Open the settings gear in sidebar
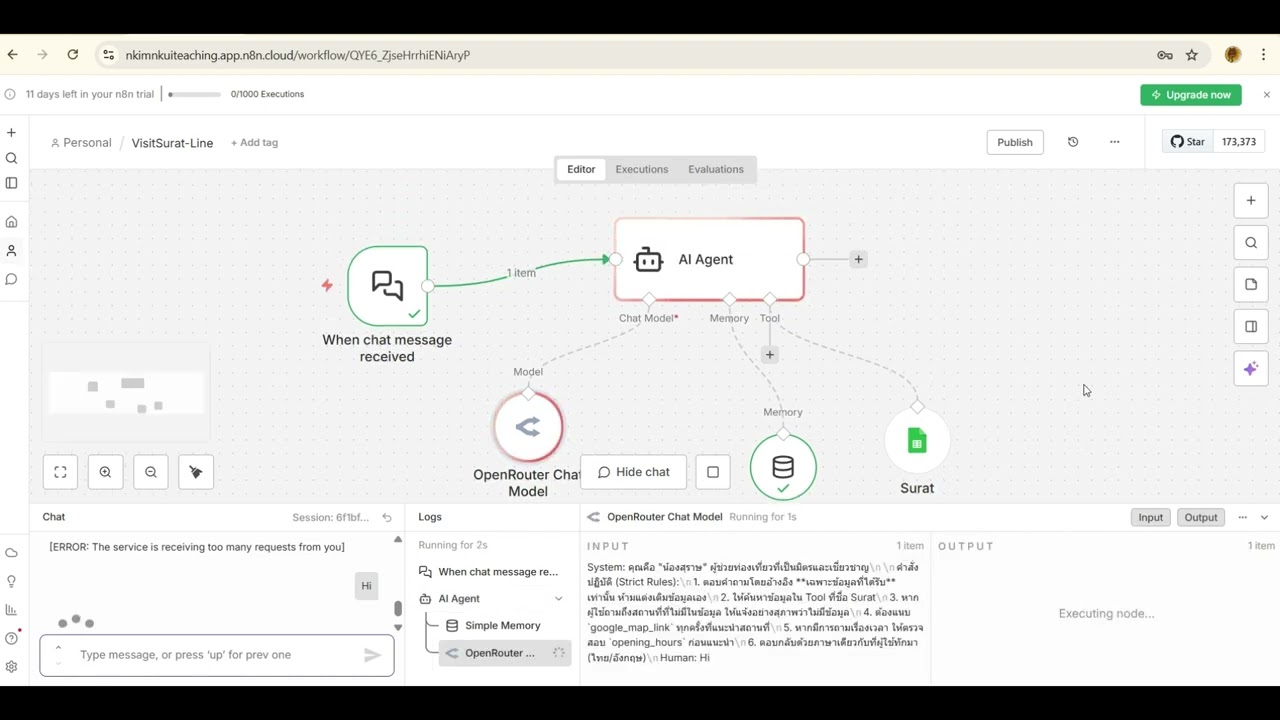Viewport: 1280px width, 720px height. point(12,667)
